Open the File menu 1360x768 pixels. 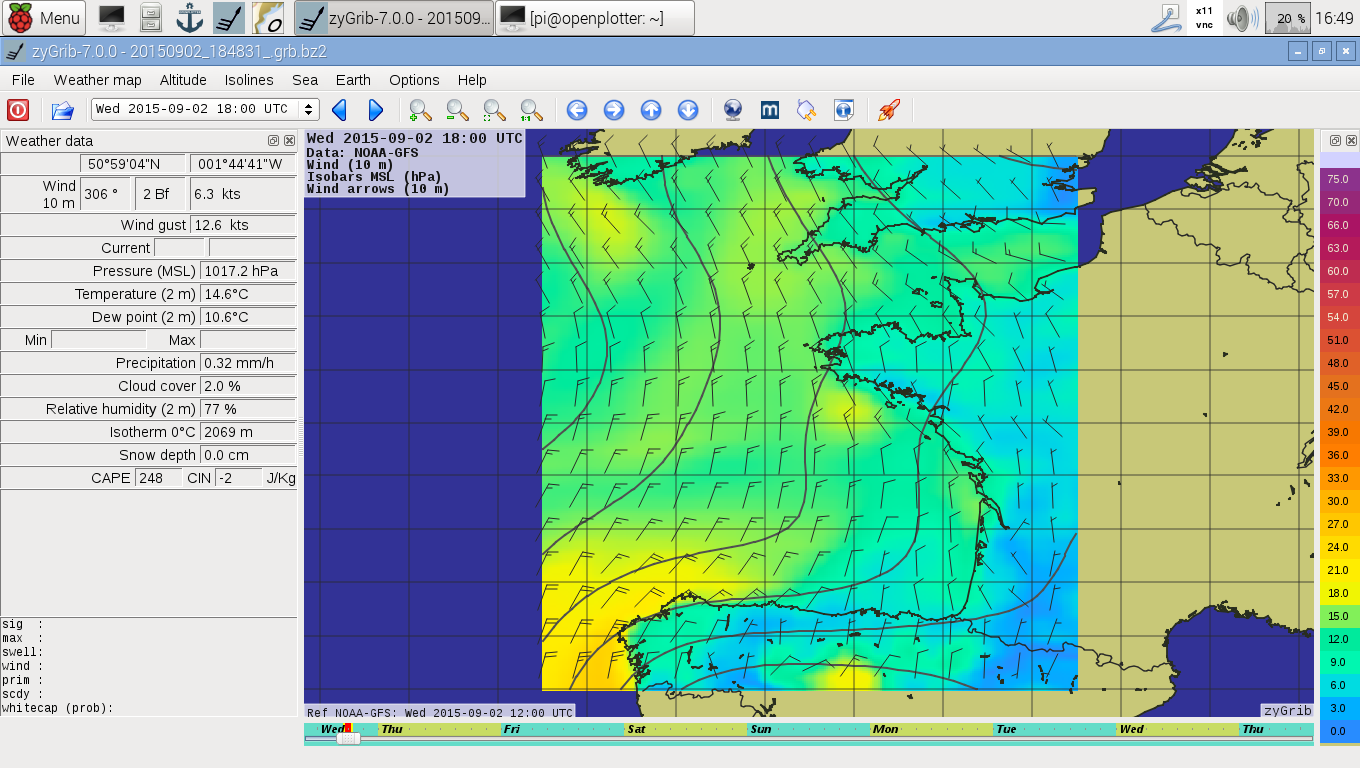(x=23, y=80)
